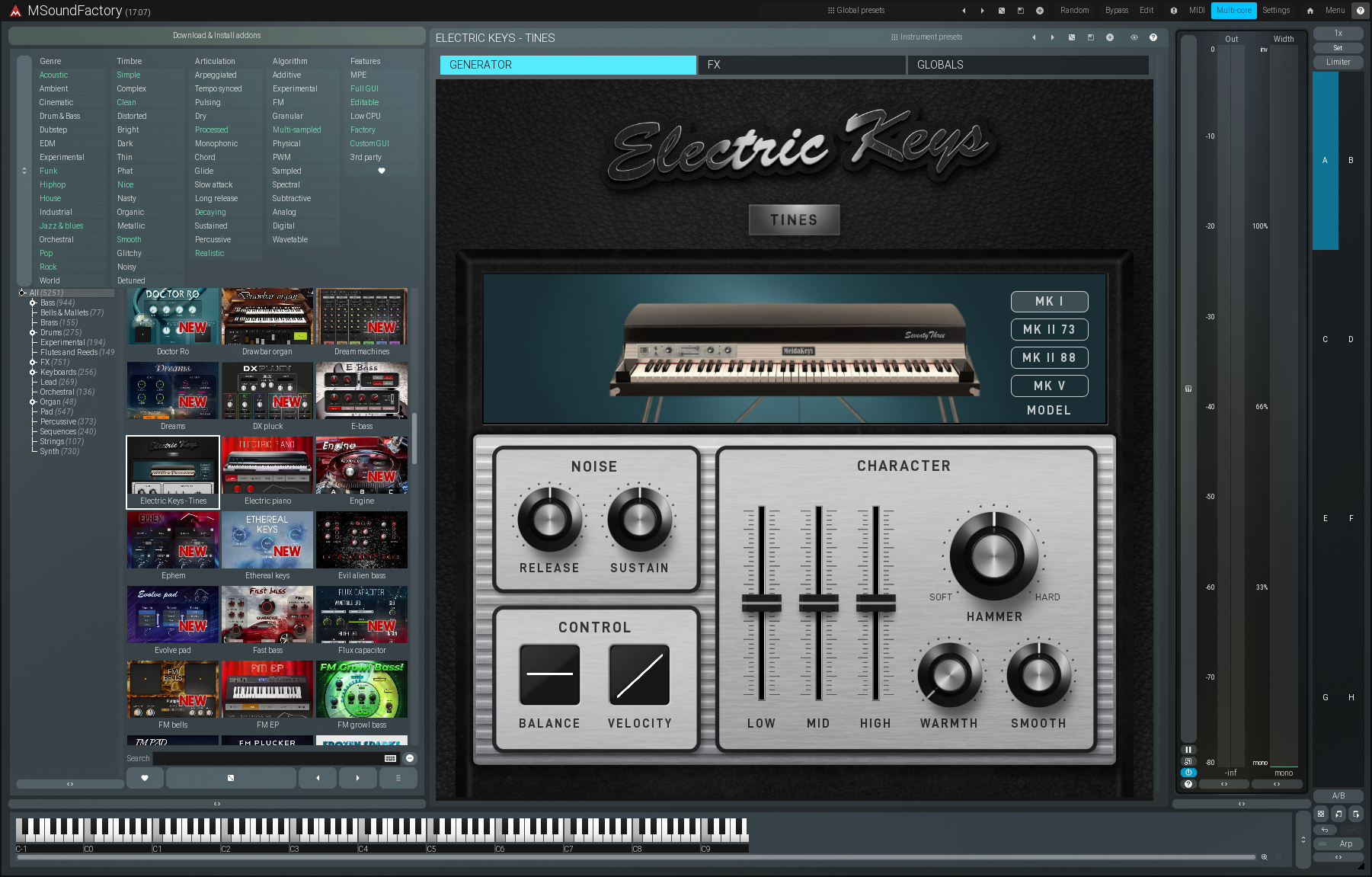Viewport: 1372px width, 877px height.
Task: Expand the Drums category in the sidebar
Action: [32, 332]
